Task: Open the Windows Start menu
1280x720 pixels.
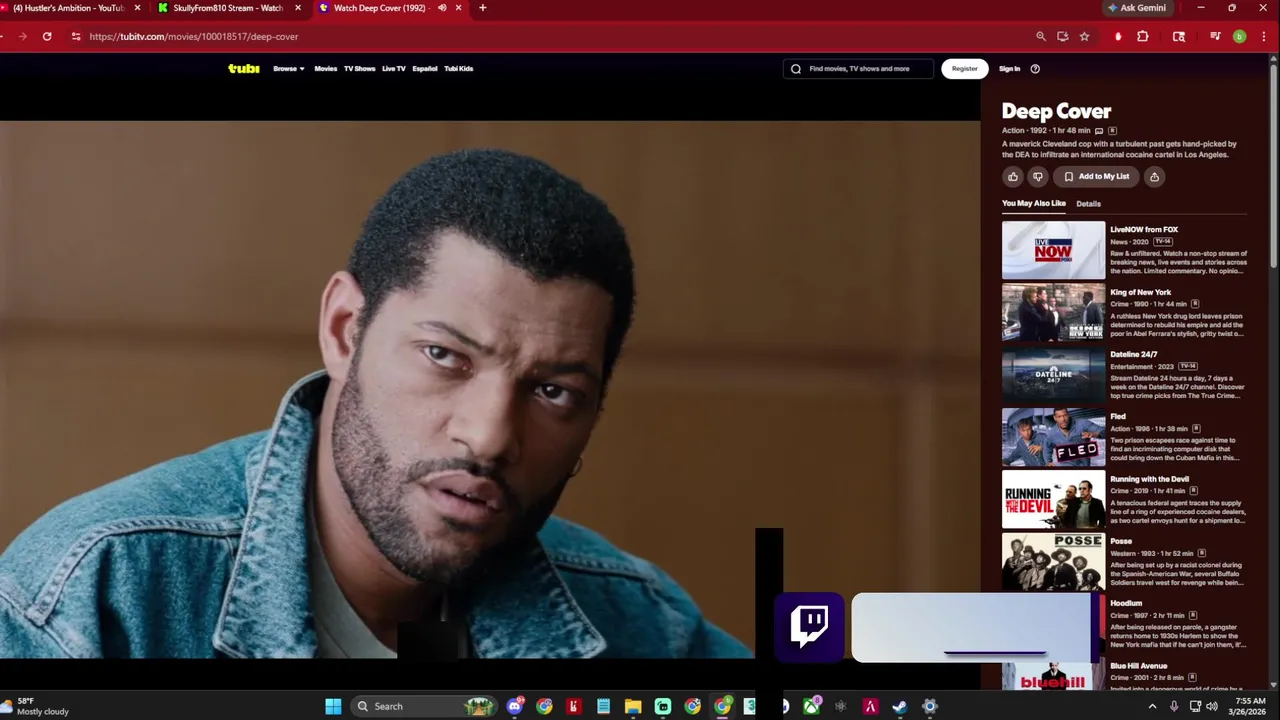Action: coord(333,706)
